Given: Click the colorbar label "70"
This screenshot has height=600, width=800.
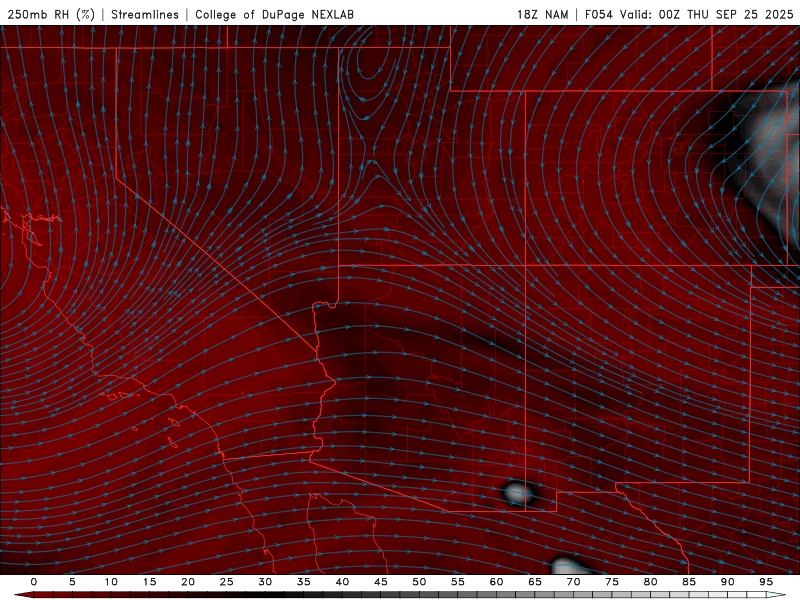Looking at the screenshot, I should point(573,582).
